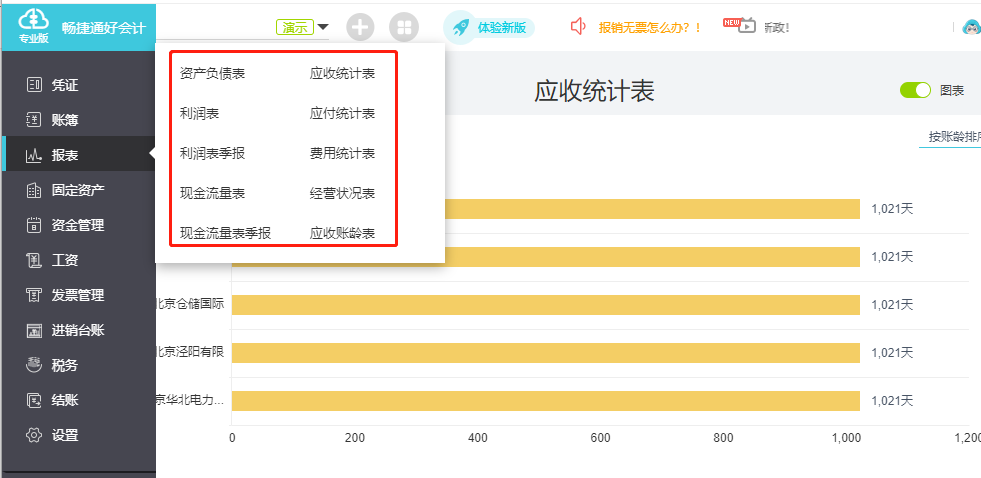The height and width of the screenshot is (478, 981).
Task: Open the 发票管理 invoice icon
Action: tap(34, 295)
